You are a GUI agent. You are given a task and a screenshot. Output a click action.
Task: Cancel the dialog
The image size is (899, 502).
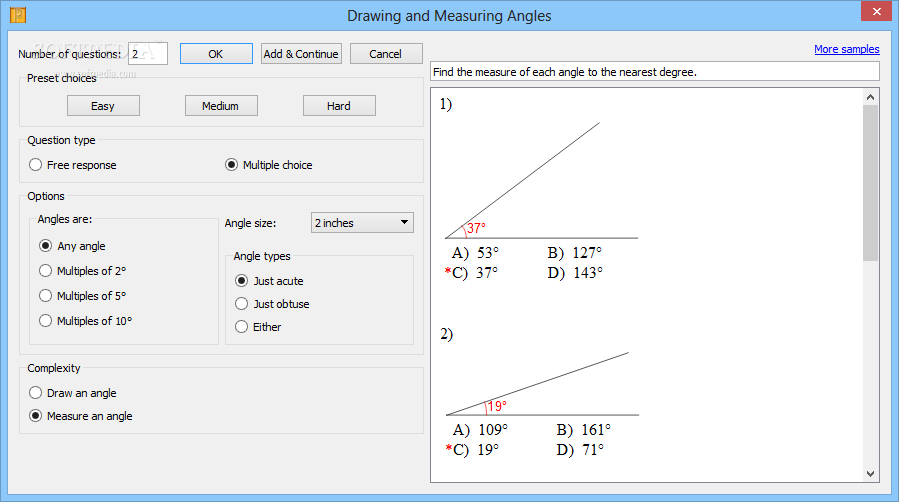click(385, 54)
